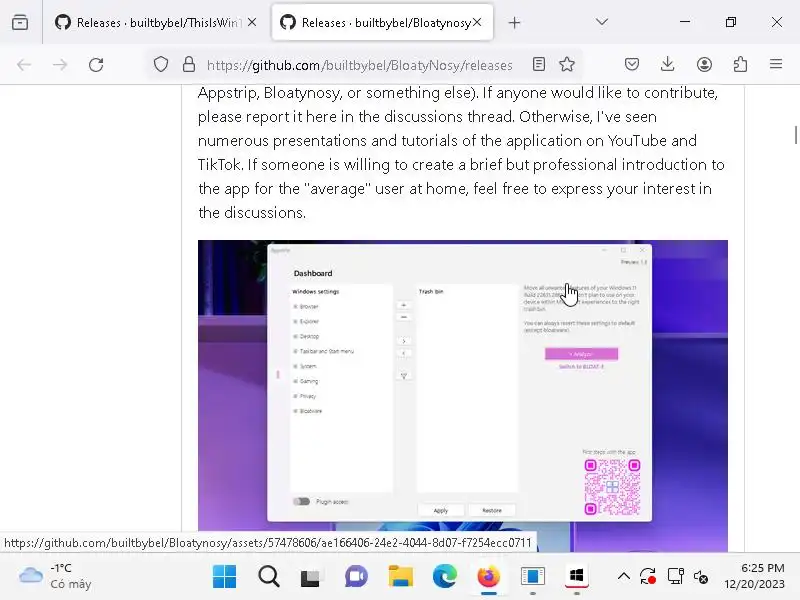Go back to the previous page
The width and height of the screenshot is (800, 600).
coord(24,65)
